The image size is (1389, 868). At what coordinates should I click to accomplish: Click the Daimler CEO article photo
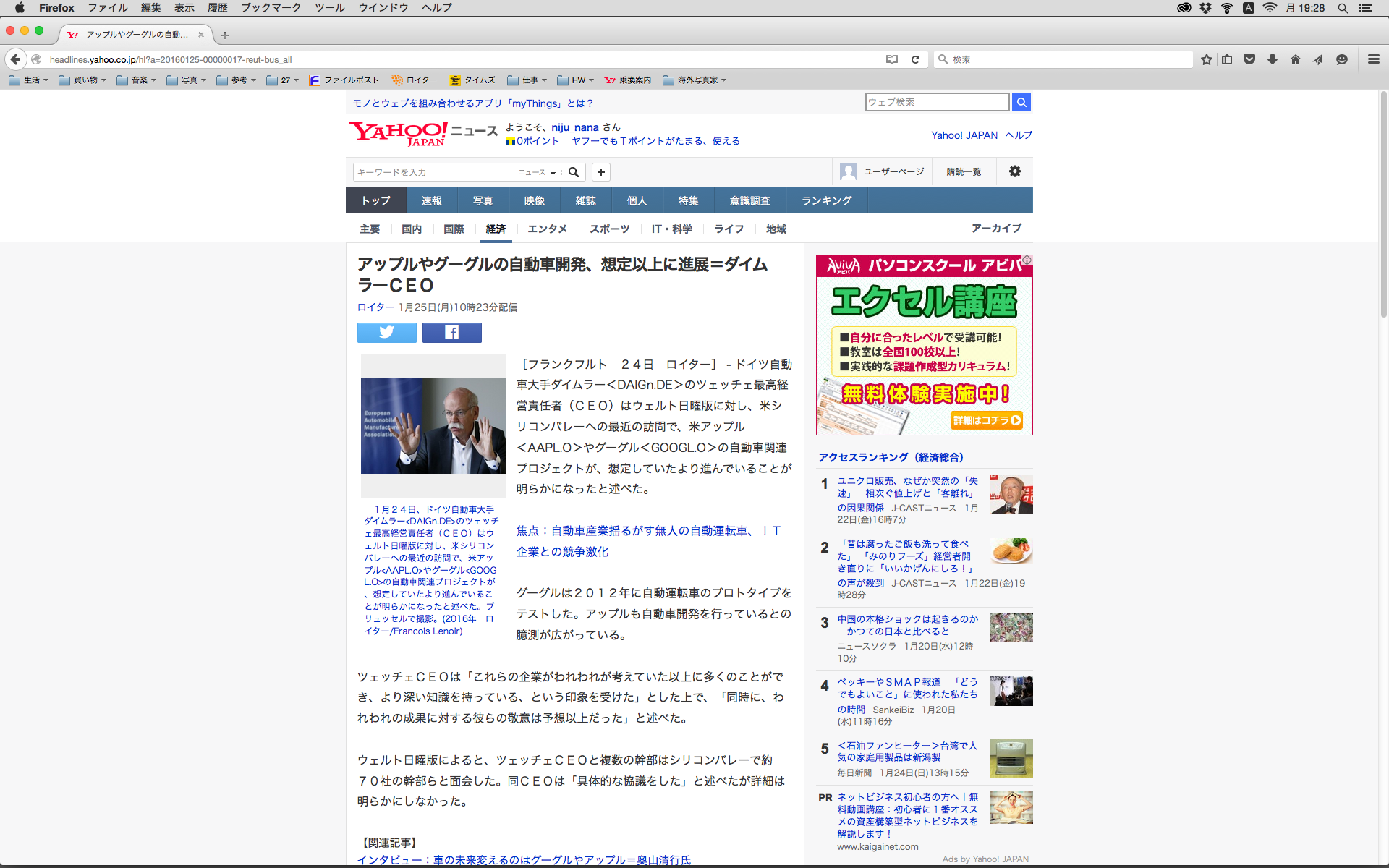pyautogui.click(x=433, y=425)
